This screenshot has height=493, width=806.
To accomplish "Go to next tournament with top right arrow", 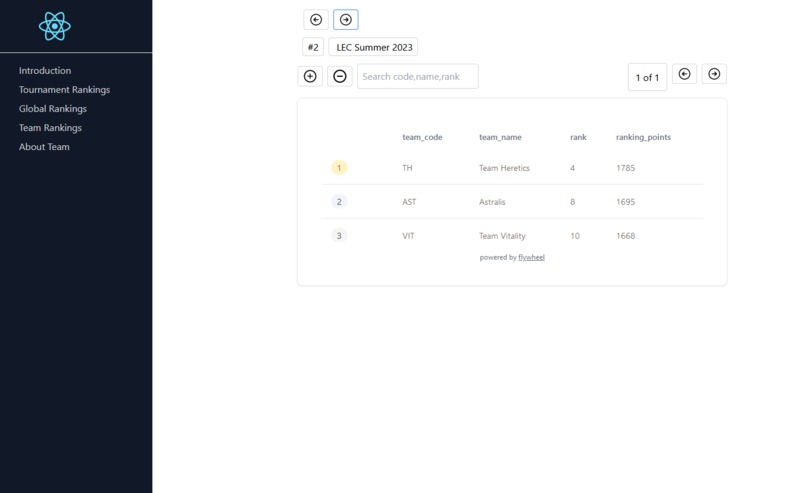I will pos(346,20).
